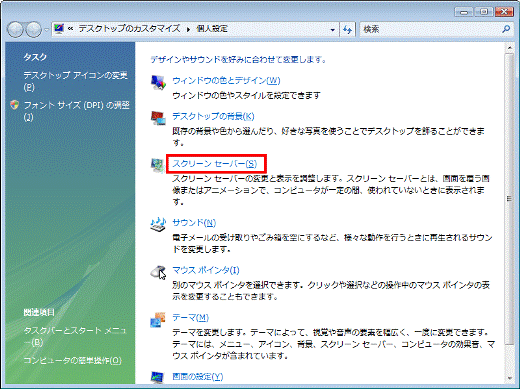Expand the address bar history dropdown
520x389 pixels.
[332, 30]
